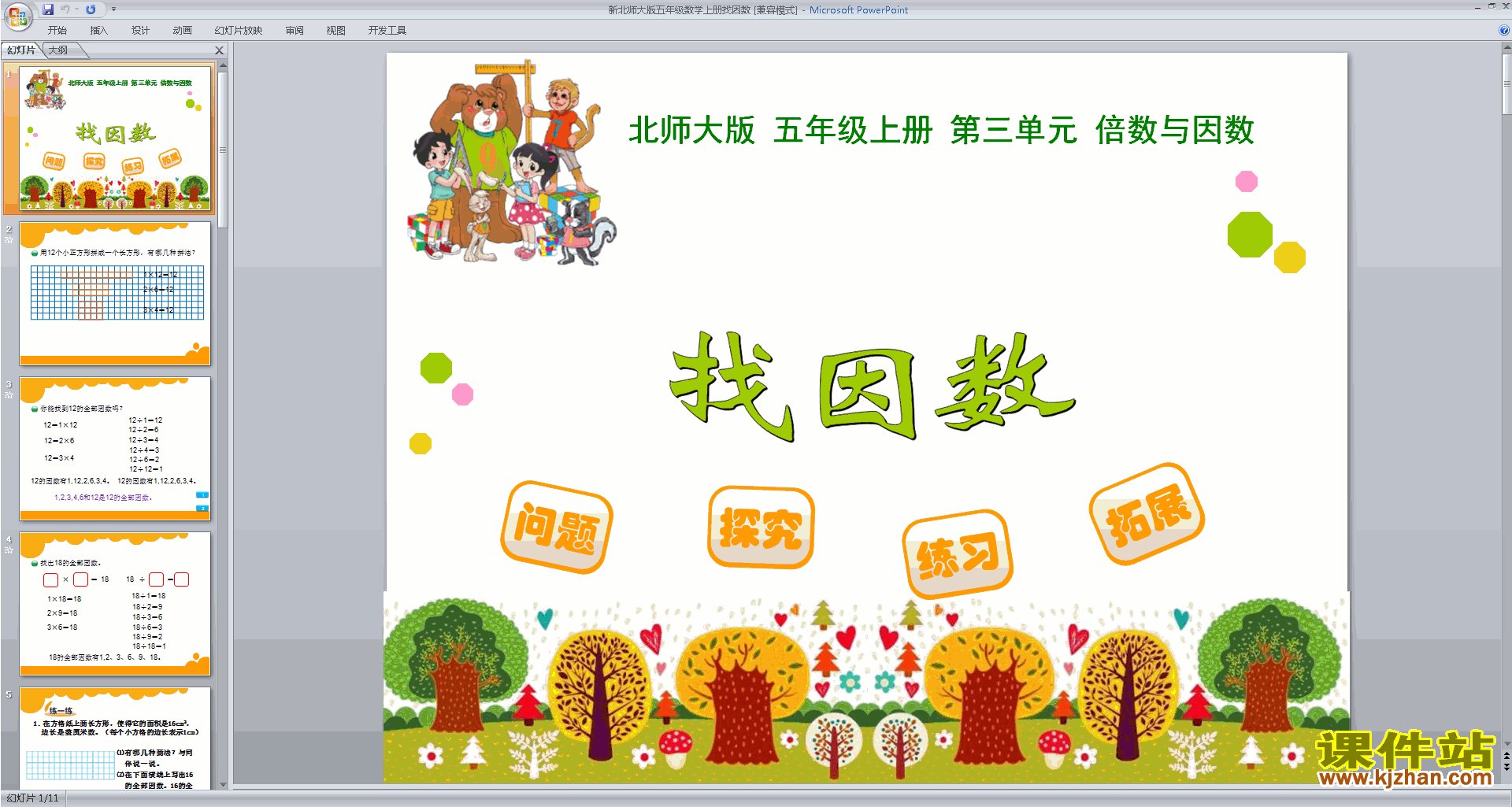The height and width of the screenshot is (807, 1512).
Task: Open the 开发工具 ribbon tab
Action: 387,31
